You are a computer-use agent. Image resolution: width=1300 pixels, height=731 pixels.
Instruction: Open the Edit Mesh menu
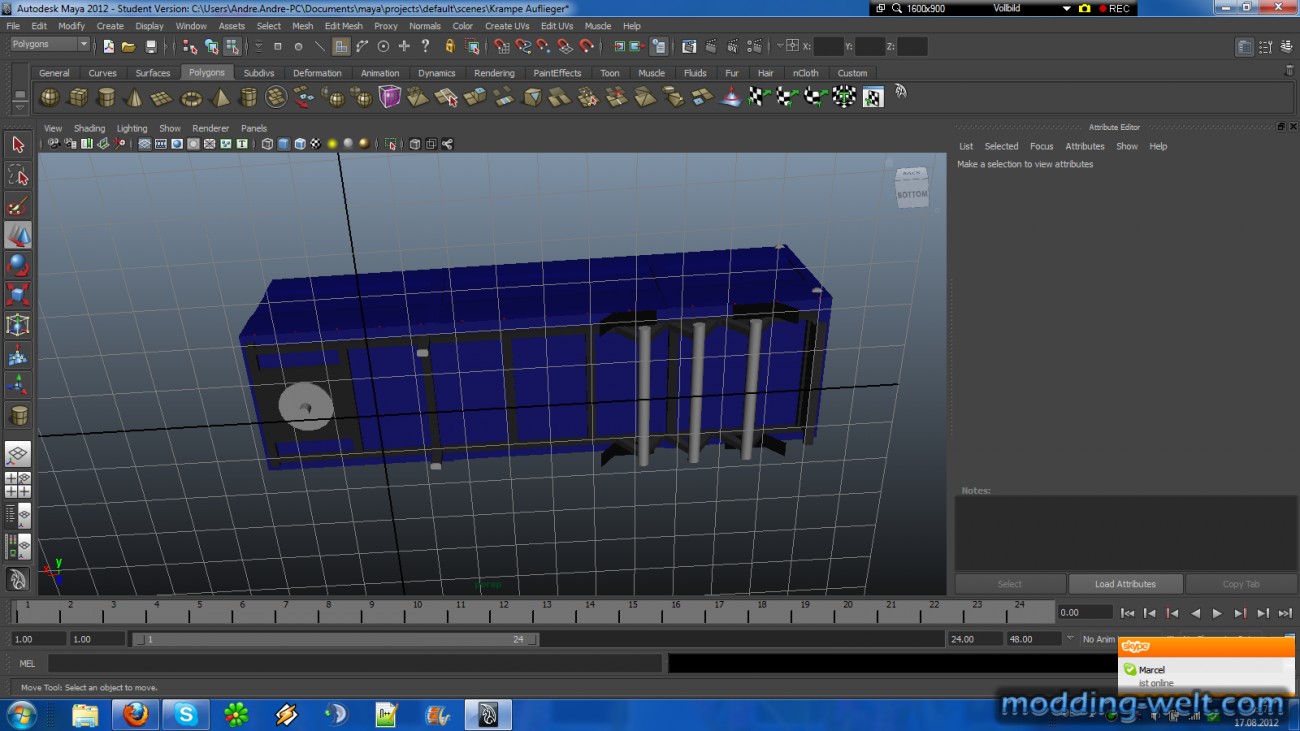[x=343, y=26]
